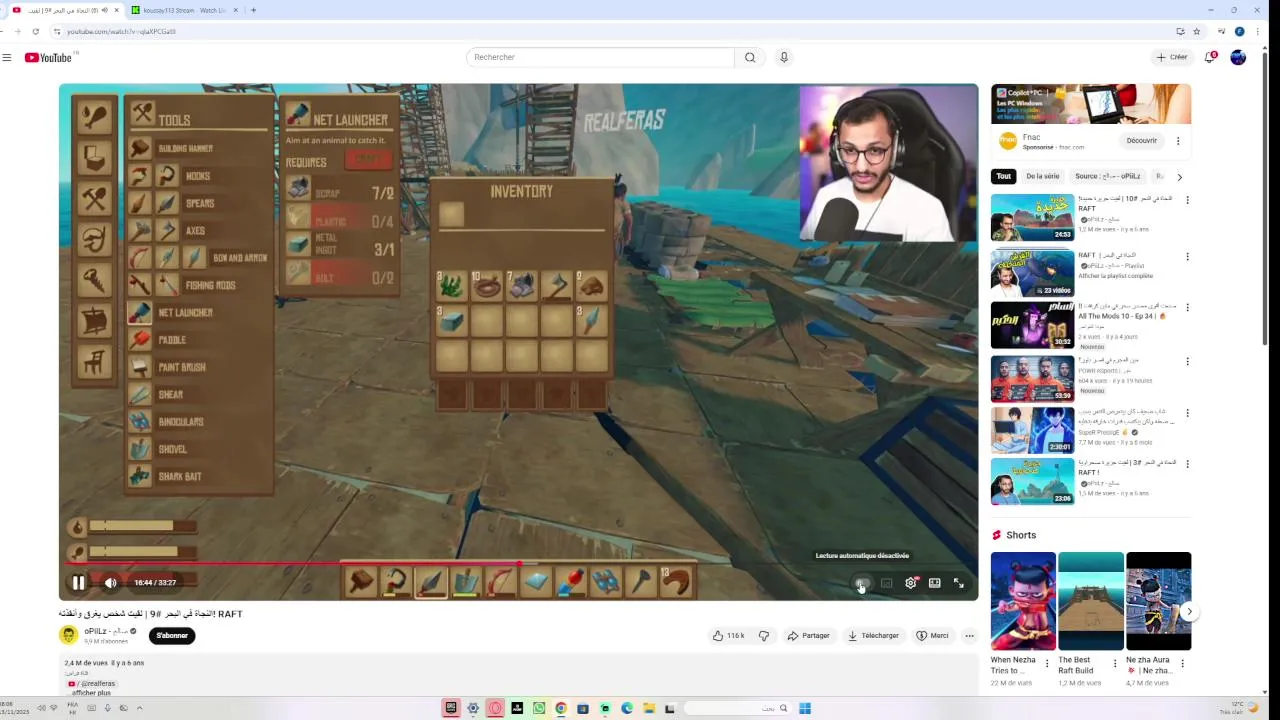Viewport: 1280px width, 720px height.
Task: Open options for The Best Raft Build short
Action: 1115,663
